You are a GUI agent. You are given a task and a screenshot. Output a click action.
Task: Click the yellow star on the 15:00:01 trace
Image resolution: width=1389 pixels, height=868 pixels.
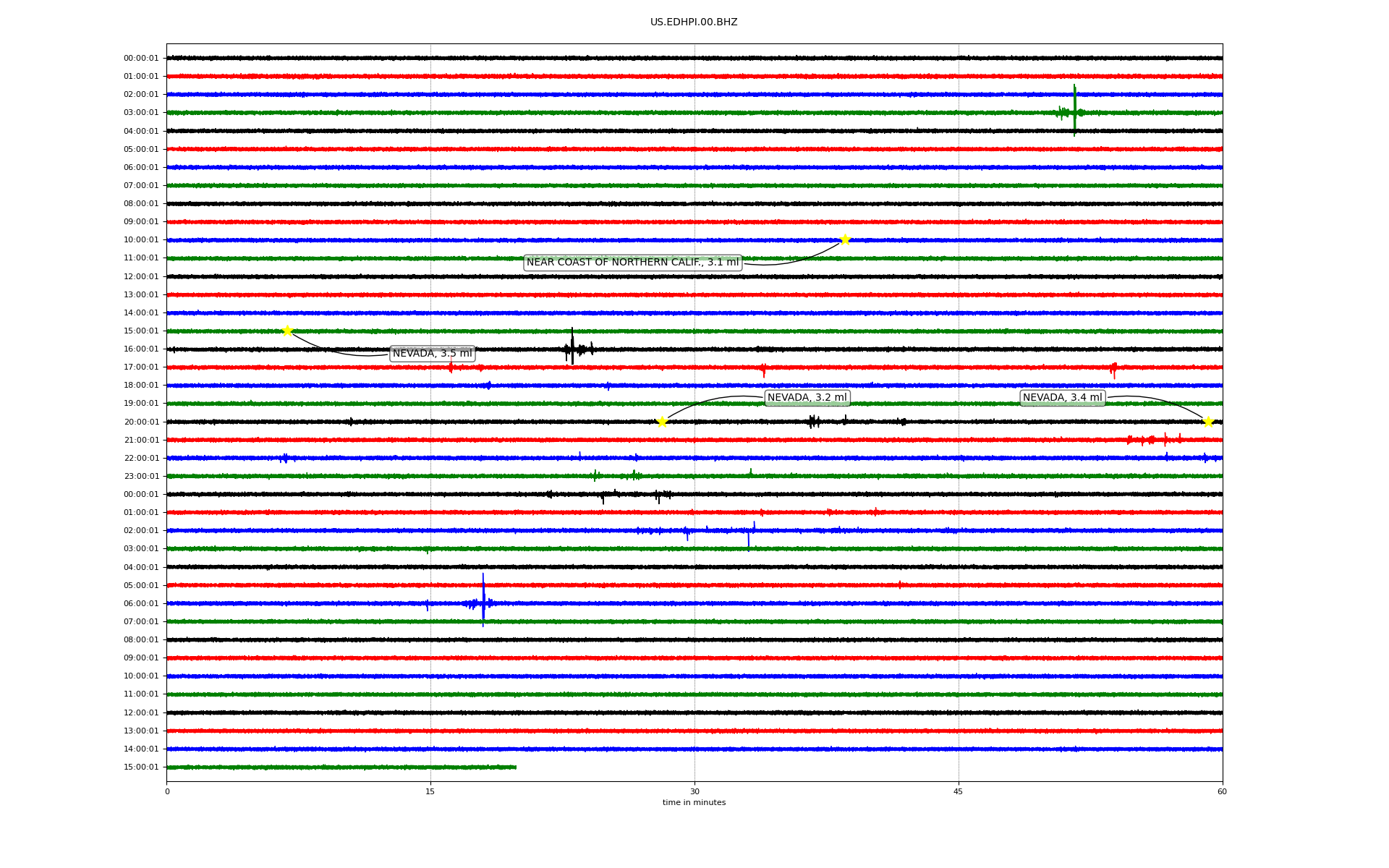coord(287,331)
